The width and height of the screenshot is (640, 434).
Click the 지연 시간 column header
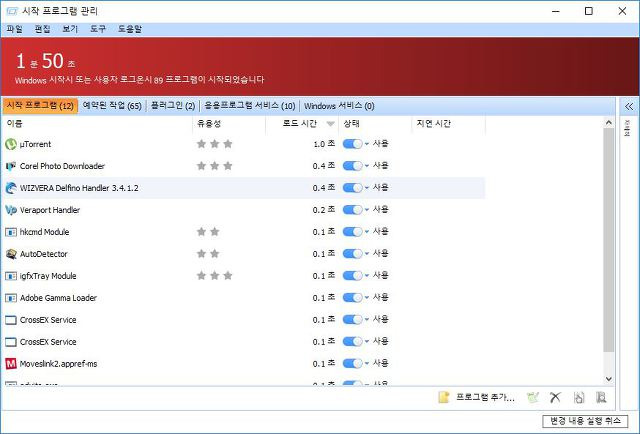click(x=448, y=124)
